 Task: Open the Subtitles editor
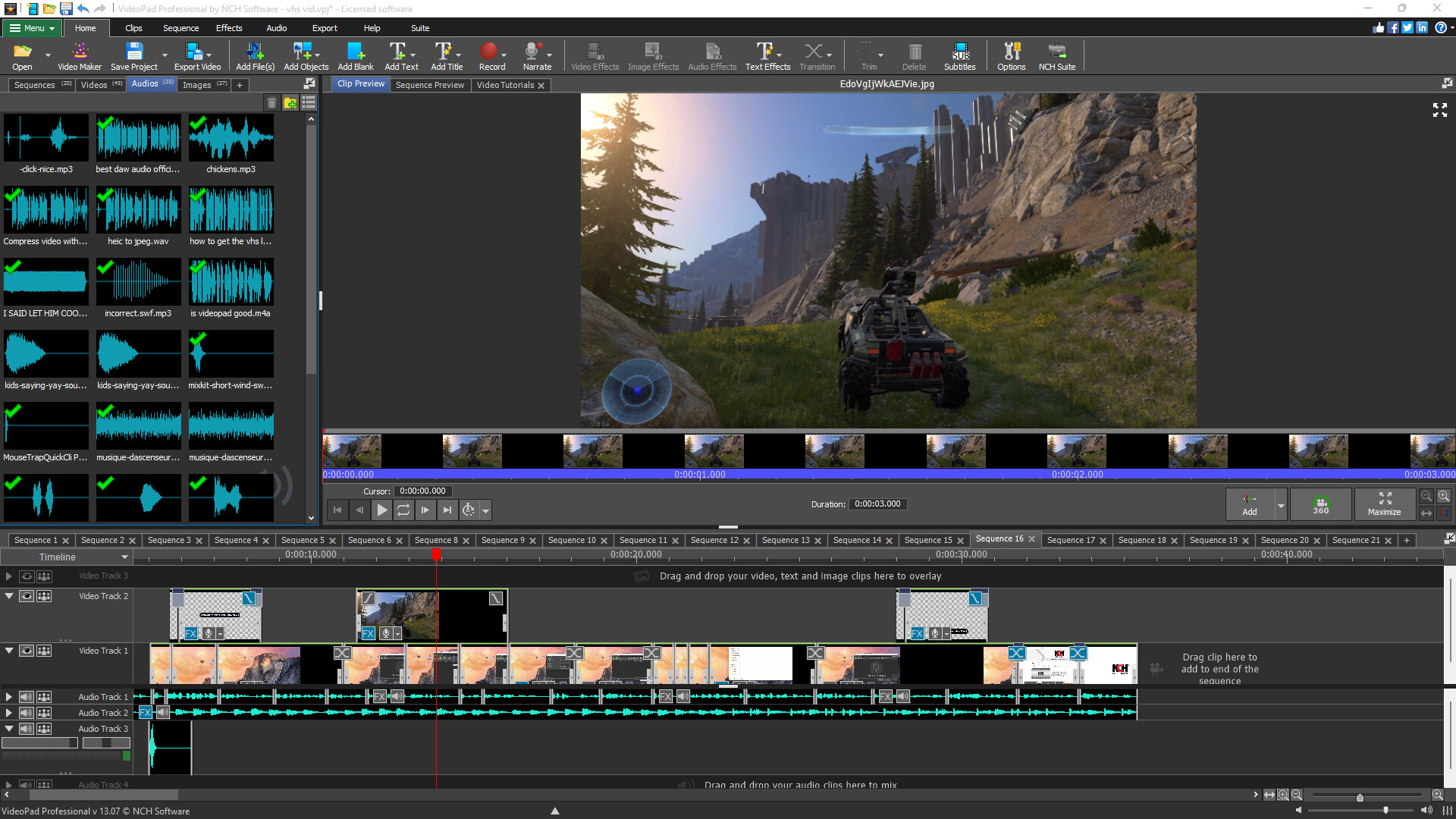pyautogui.click(x=959, y=53)
